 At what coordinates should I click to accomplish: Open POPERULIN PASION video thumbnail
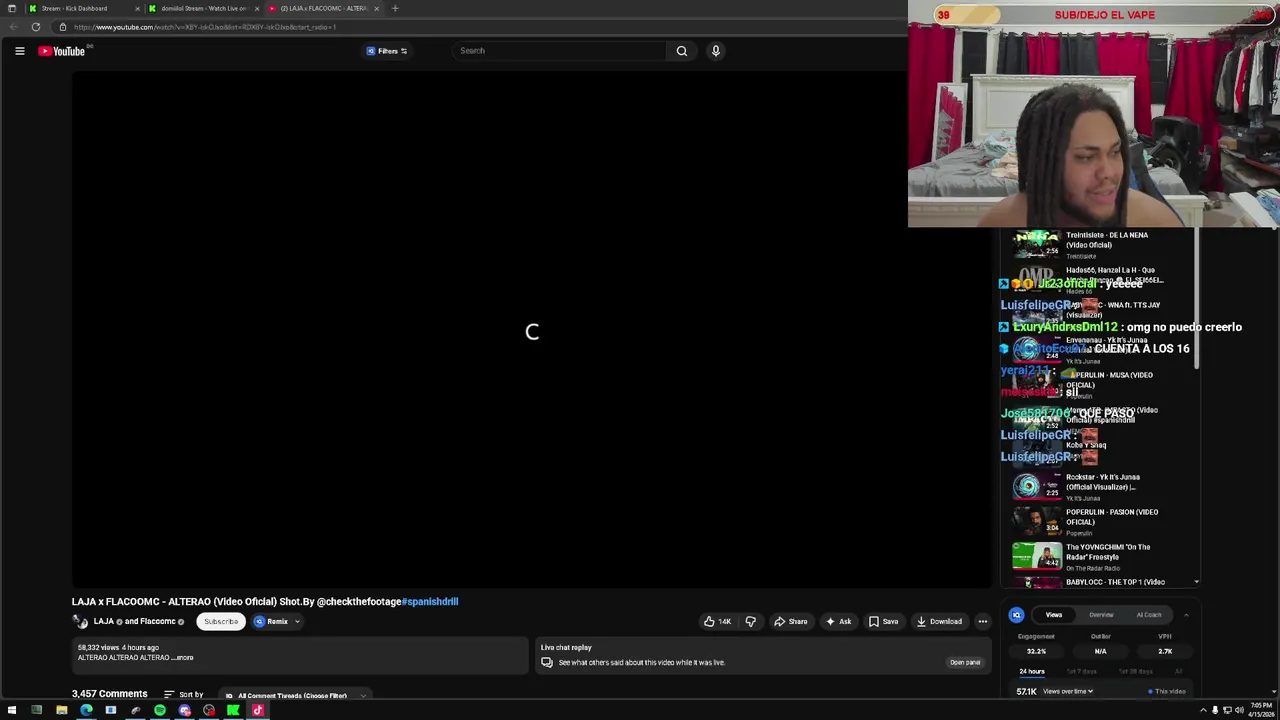point(1036,520)
